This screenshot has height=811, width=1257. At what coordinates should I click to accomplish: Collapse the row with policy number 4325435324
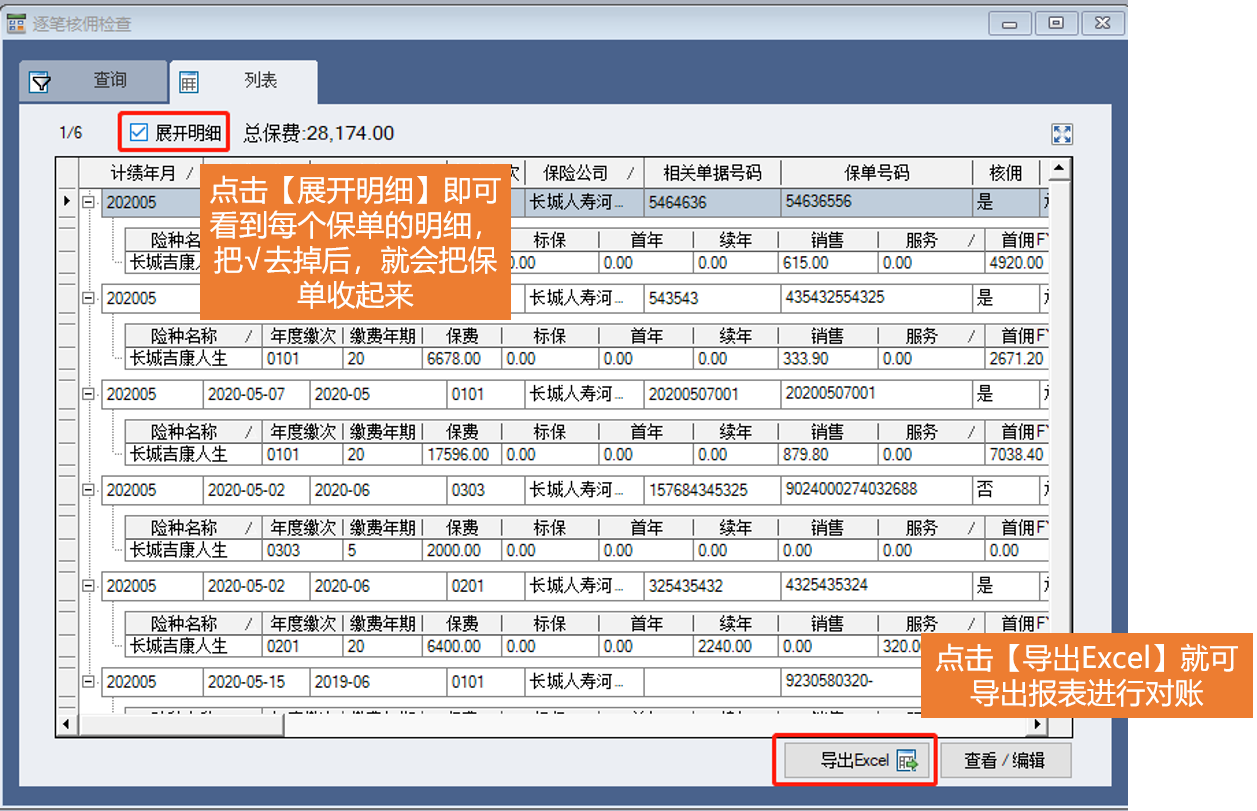coord(89,586)
